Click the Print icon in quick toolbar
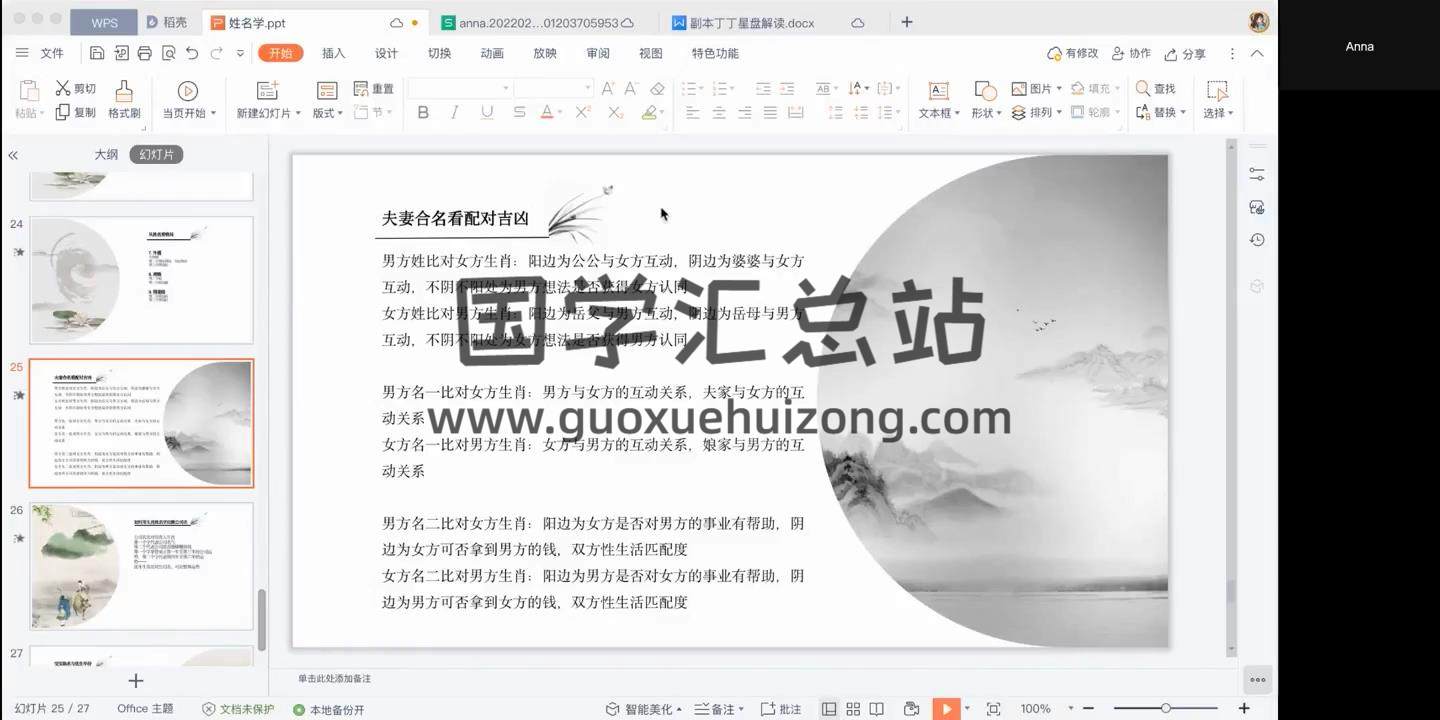Screen dimensions: 1440x720 (x=145, y=53)
